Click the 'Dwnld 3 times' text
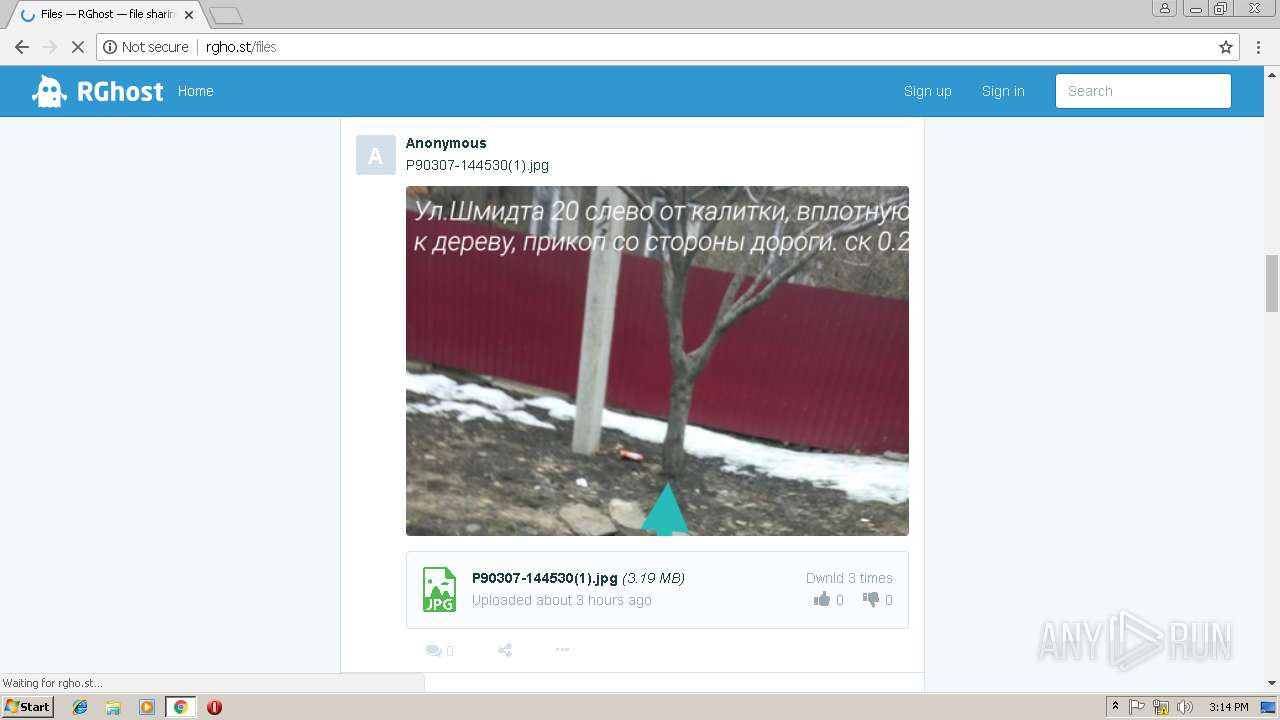Screen dimensions: 1280x720 pyautogui.click(x=849, y=578)
